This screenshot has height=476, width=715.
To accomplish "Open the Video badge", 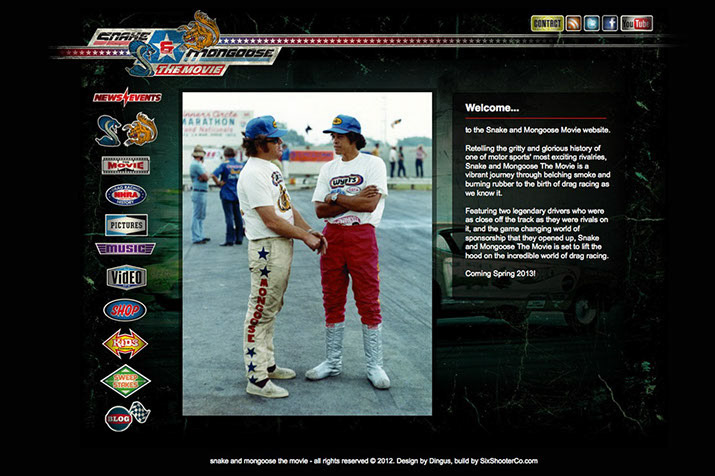I will tap(127, 277).
